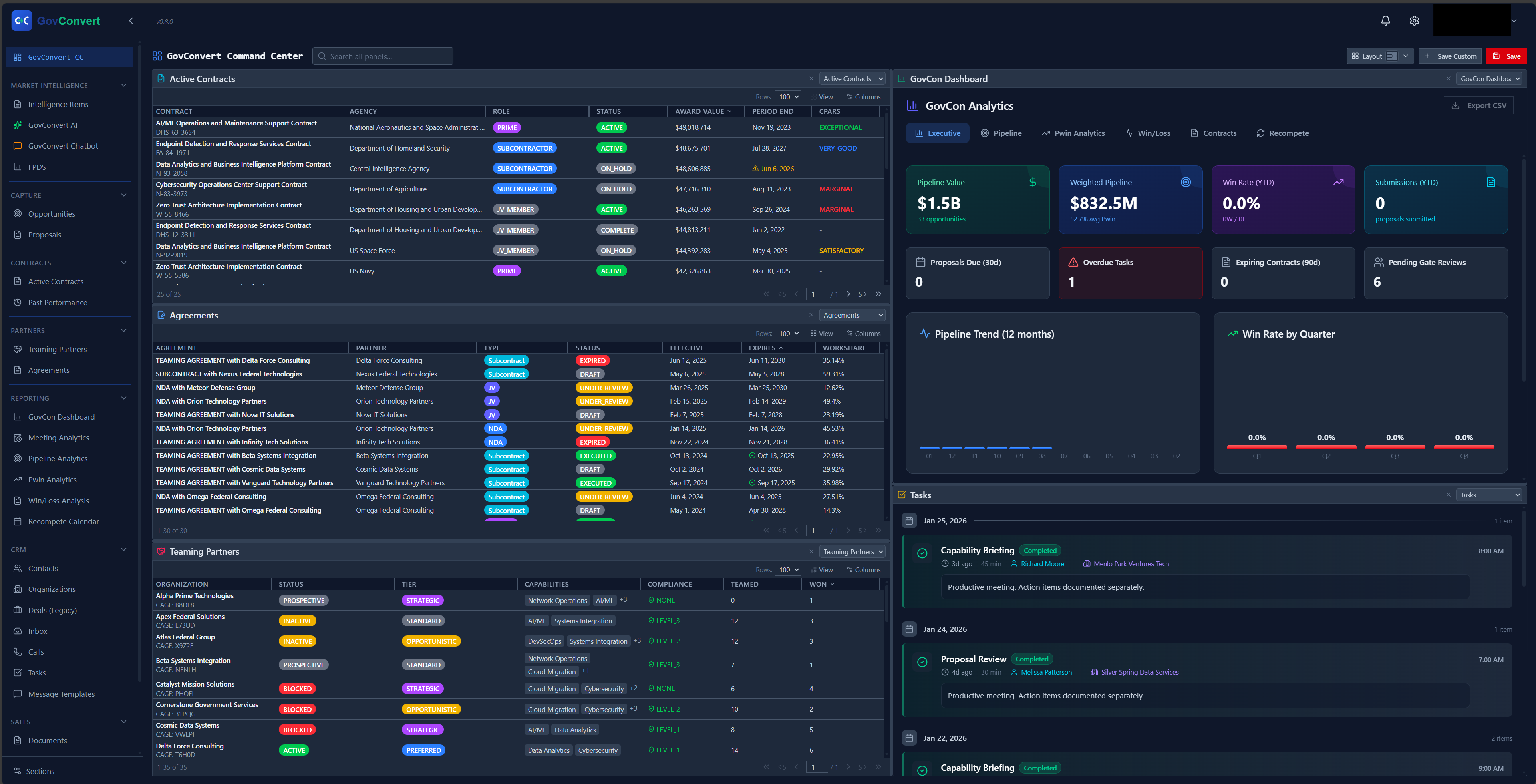Collapse the MARKET INTELLIGENCE sidebar section
Screen dimensions: 1536x784
tap(123, 85)
